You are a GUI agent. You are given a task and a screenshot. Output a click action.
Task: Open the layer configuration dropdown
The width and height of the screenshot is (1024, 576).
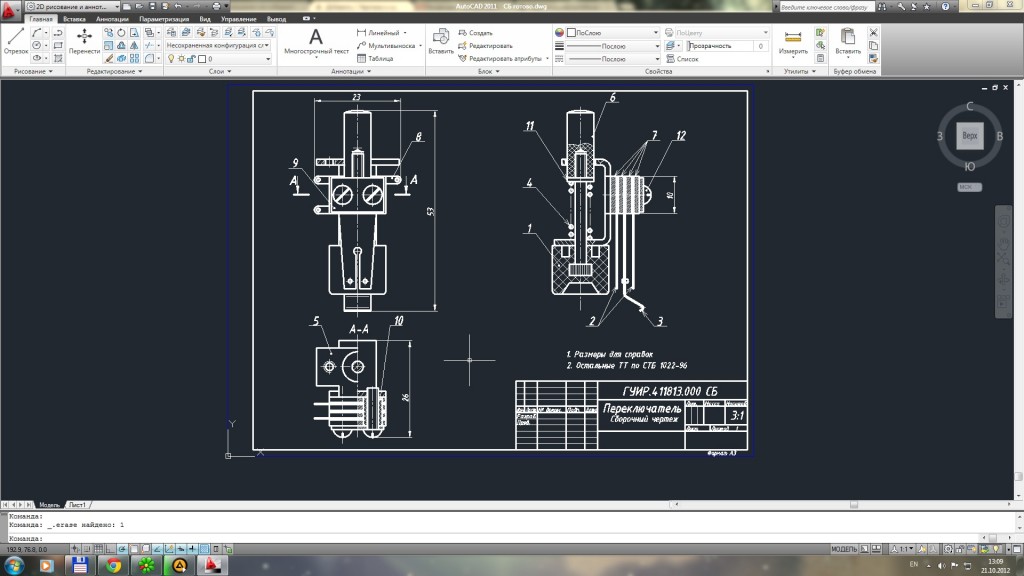pyautogui.click(x=217, y=45)
